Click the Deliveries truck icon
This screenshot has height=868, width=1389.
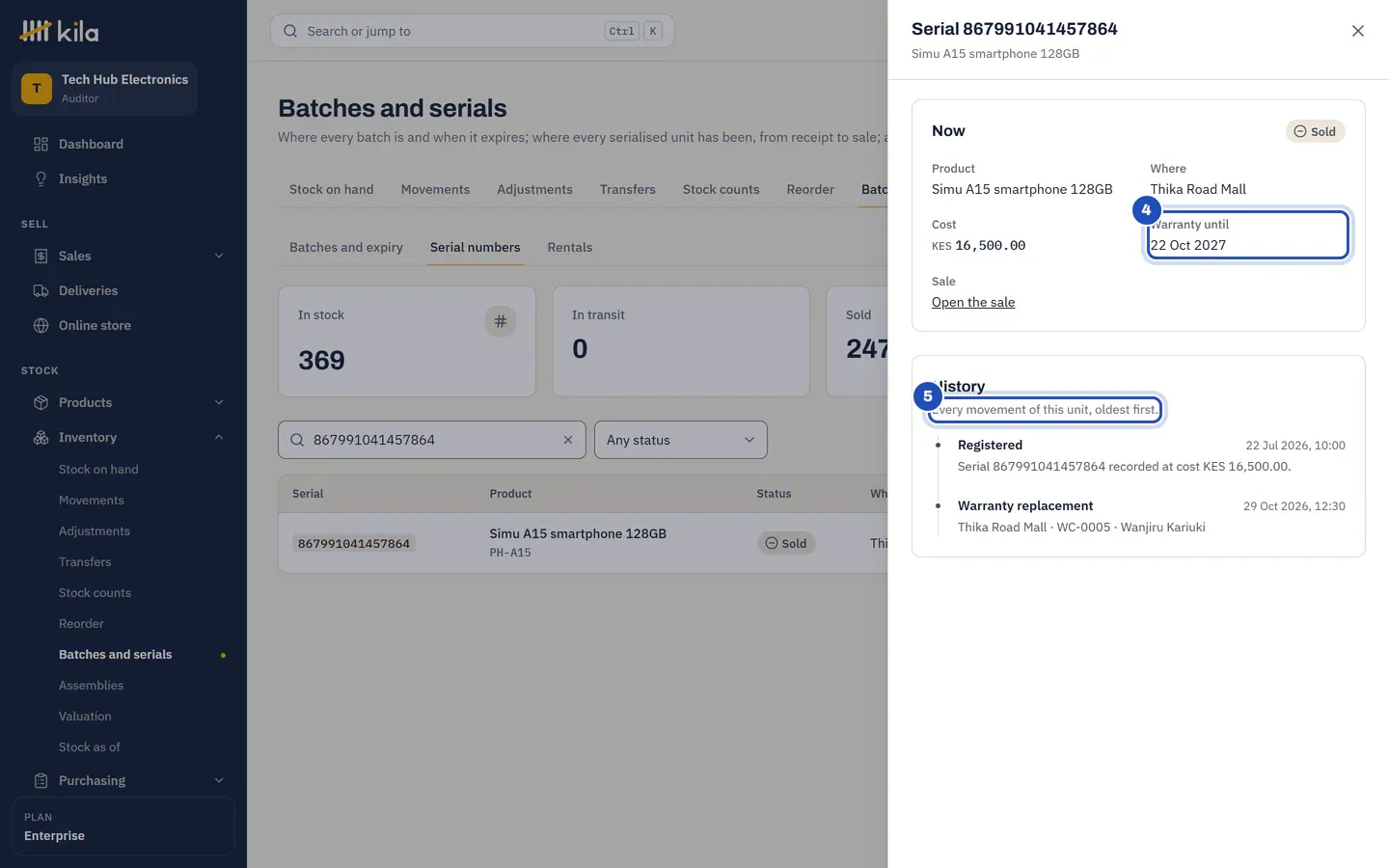(41, 290)
